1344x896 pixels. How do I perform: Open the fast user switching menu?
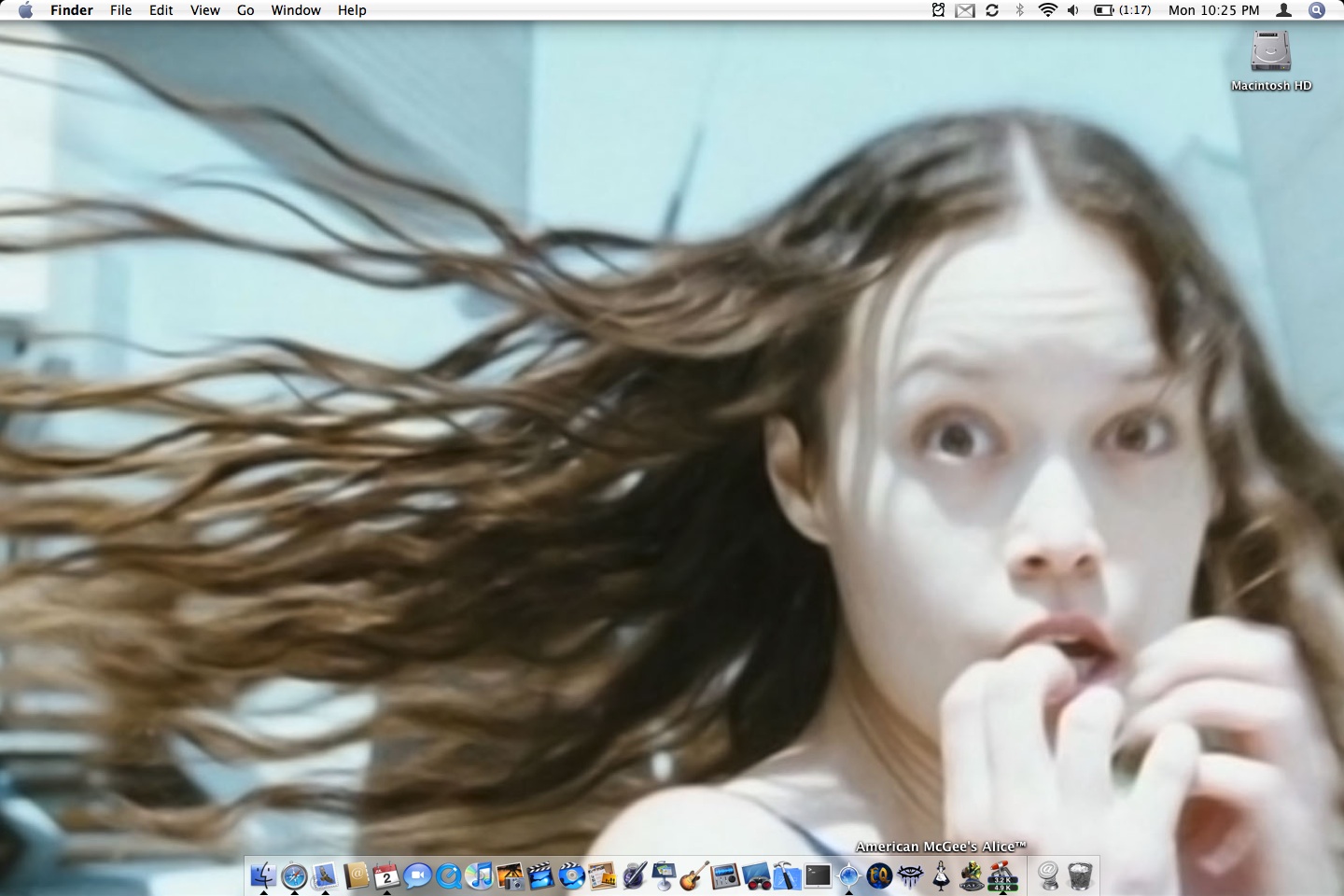(1284, 10)
